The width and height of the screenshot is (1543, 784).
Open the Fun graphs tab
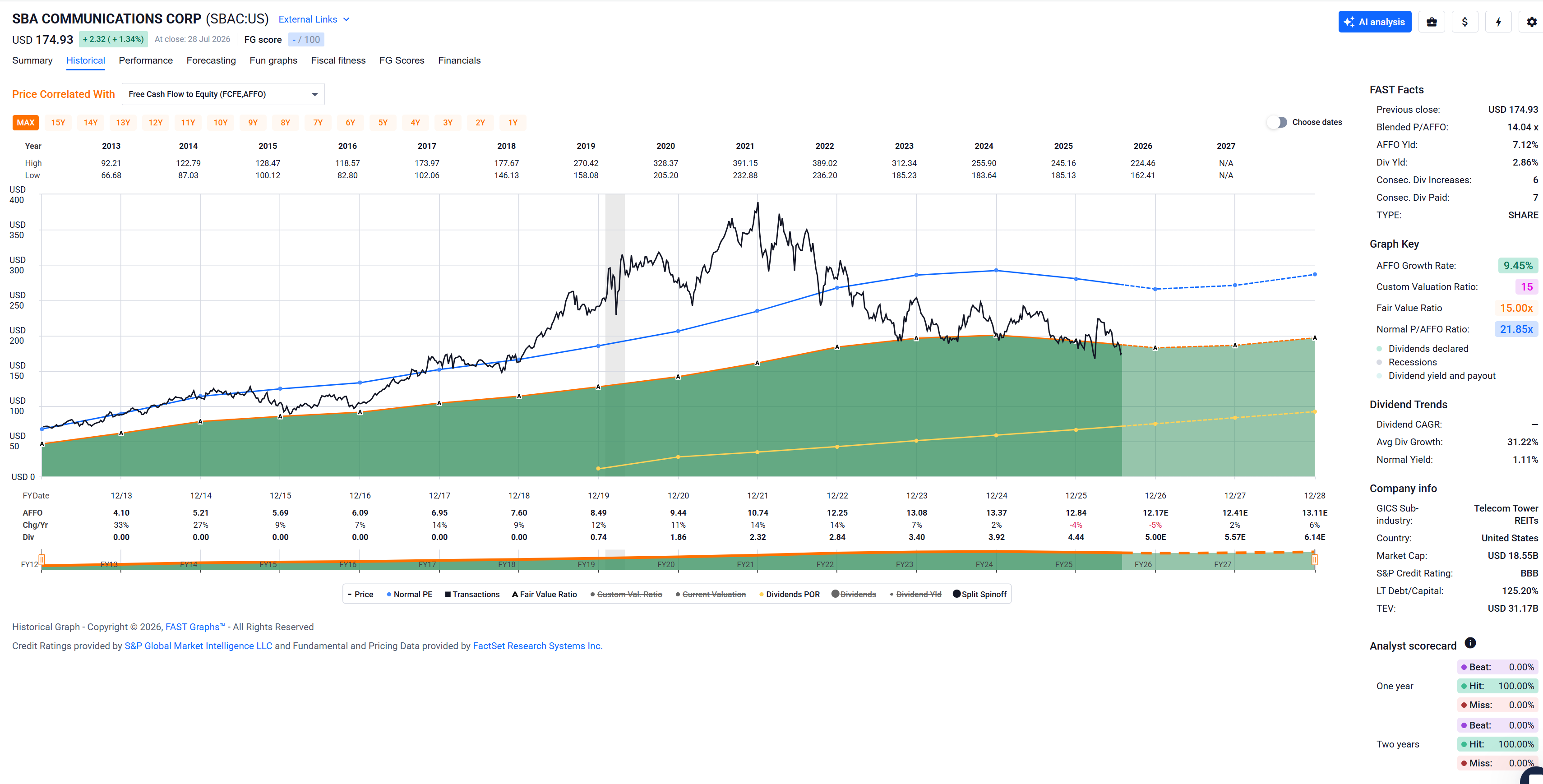coord(273,60)
